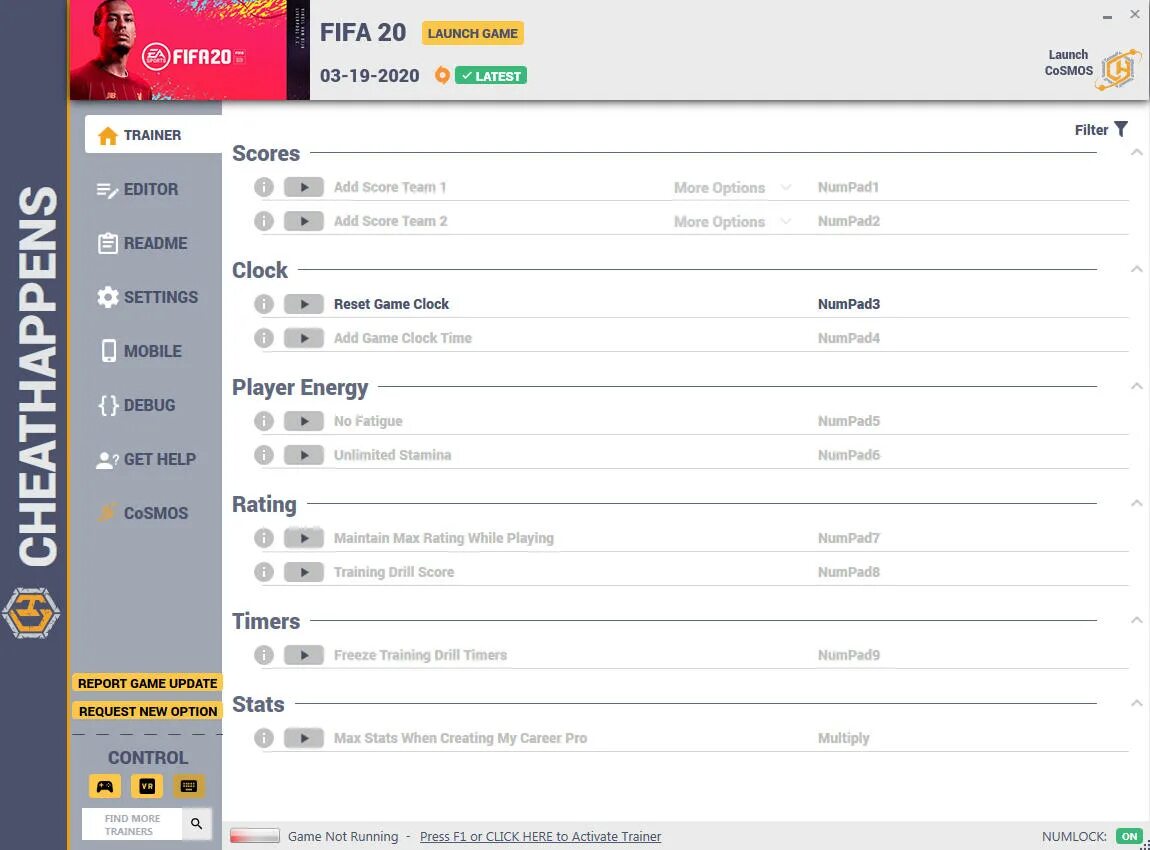
Task: Show info for Max Stats When Creating My Career Pro
Action: pos(264,738)
